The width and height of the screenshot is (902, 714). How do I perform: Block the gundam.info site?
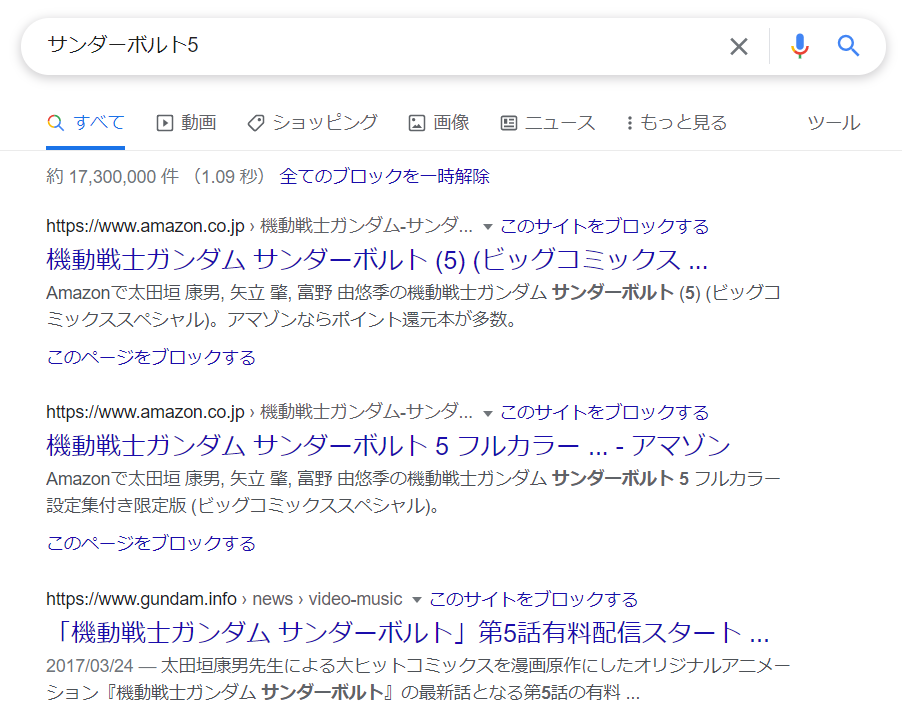pos(534,600)
